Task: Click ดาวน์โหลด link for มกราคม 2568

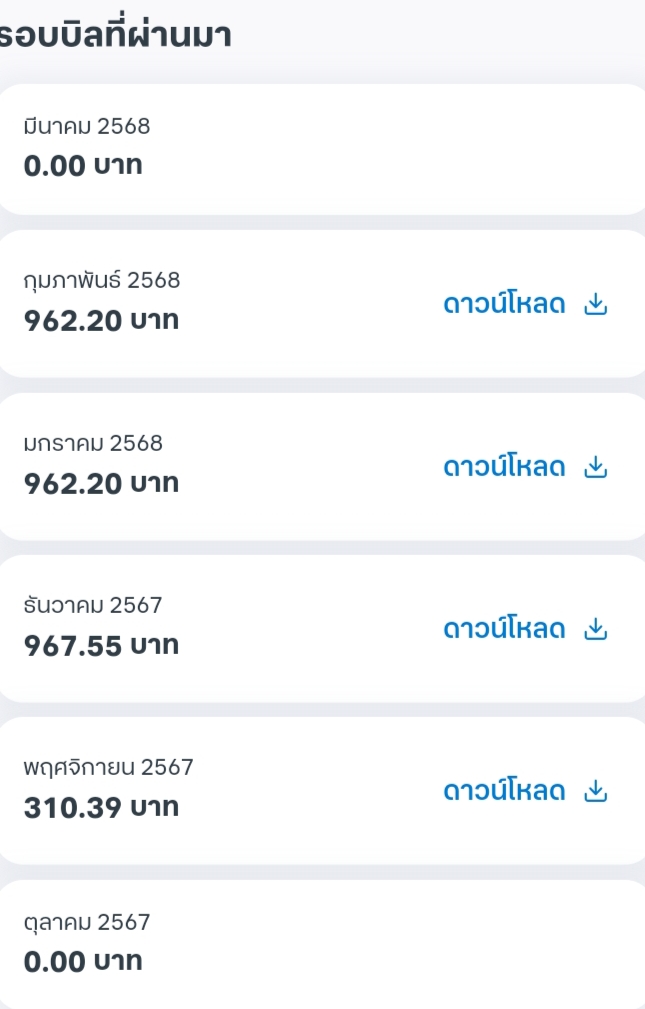Action: (504, 466)
